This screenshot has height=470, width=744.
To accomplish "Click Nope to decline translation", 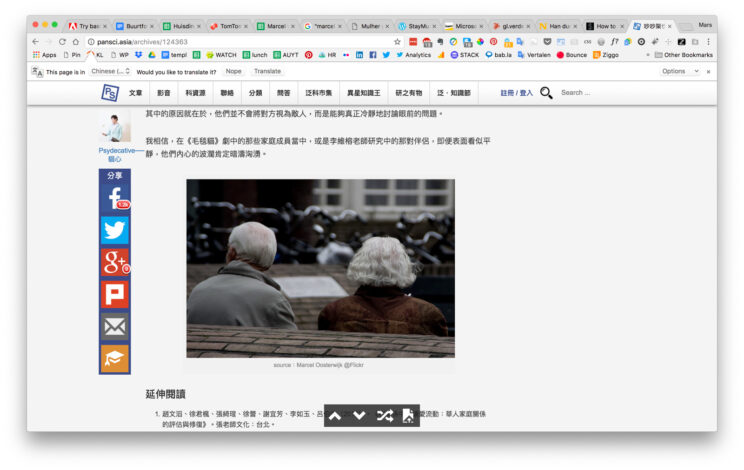I will click(233, 71).
